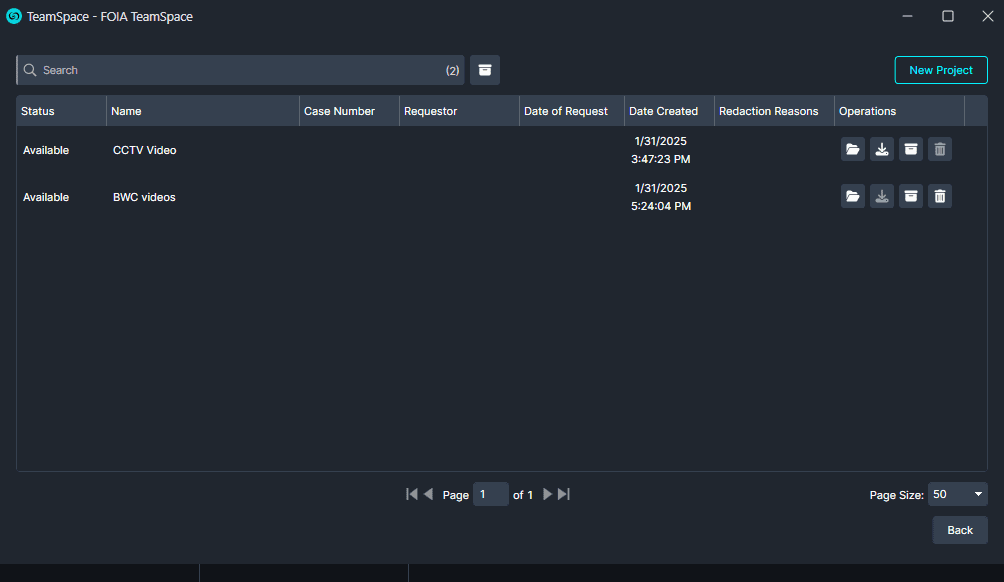
Task: Download the BWC videos project
Action: tap(881, 196)
